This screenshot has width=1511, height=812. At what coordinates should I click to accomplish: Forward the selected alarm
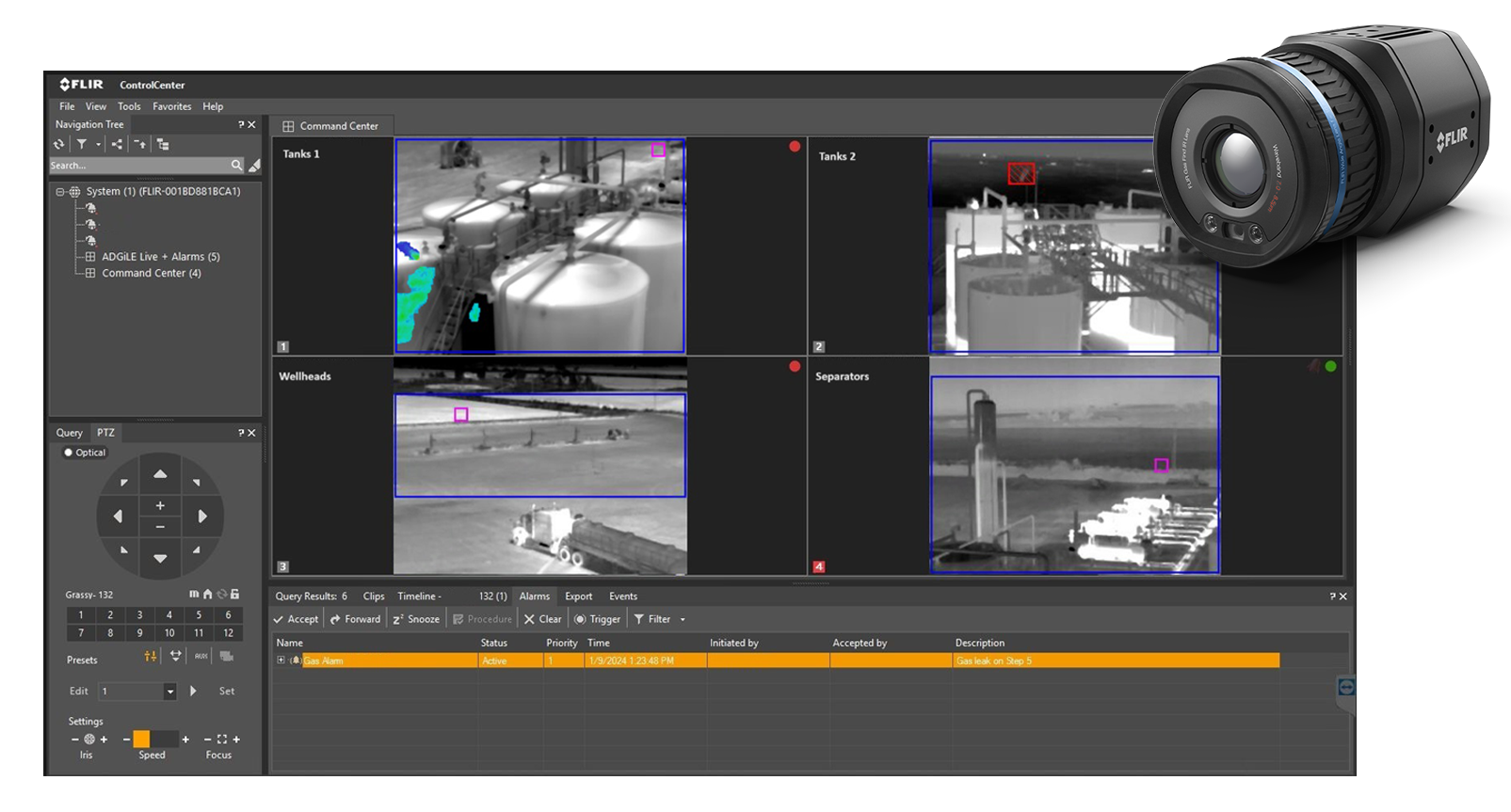pyautogui.click(x=356, y=619)
